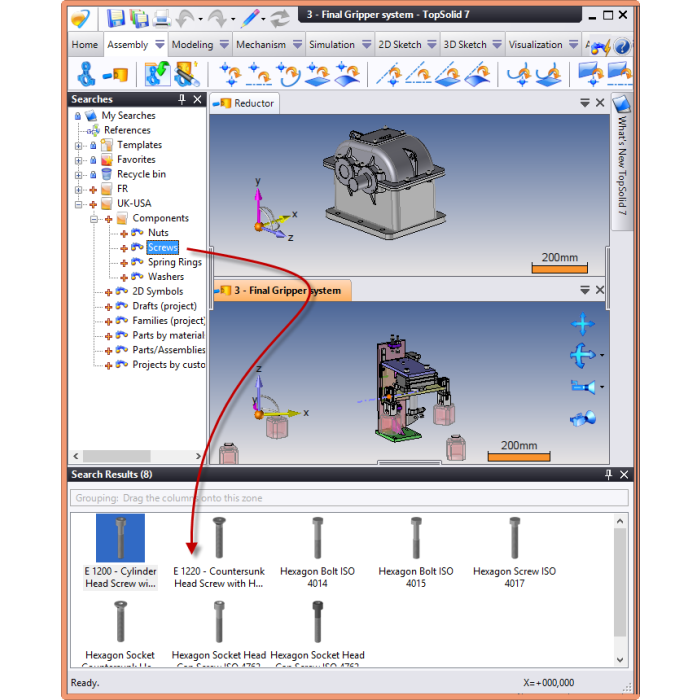Click the blue pan cross icon in viewport

click(583, 324)
